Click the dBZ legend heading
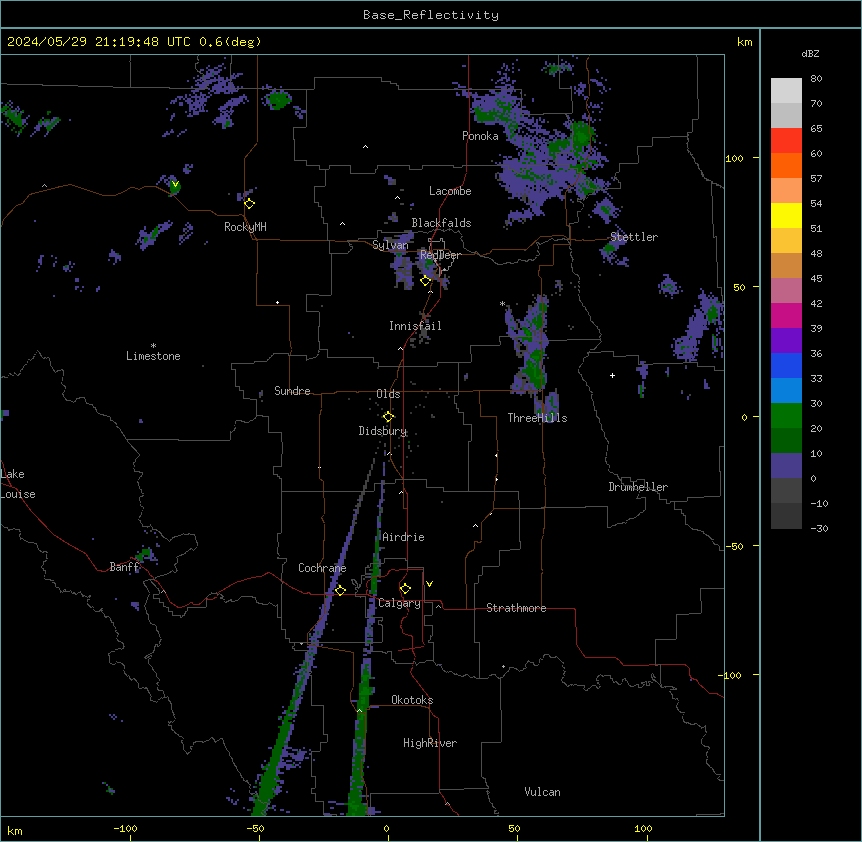This screenshot has width=862, height=842. coord(810,53)
